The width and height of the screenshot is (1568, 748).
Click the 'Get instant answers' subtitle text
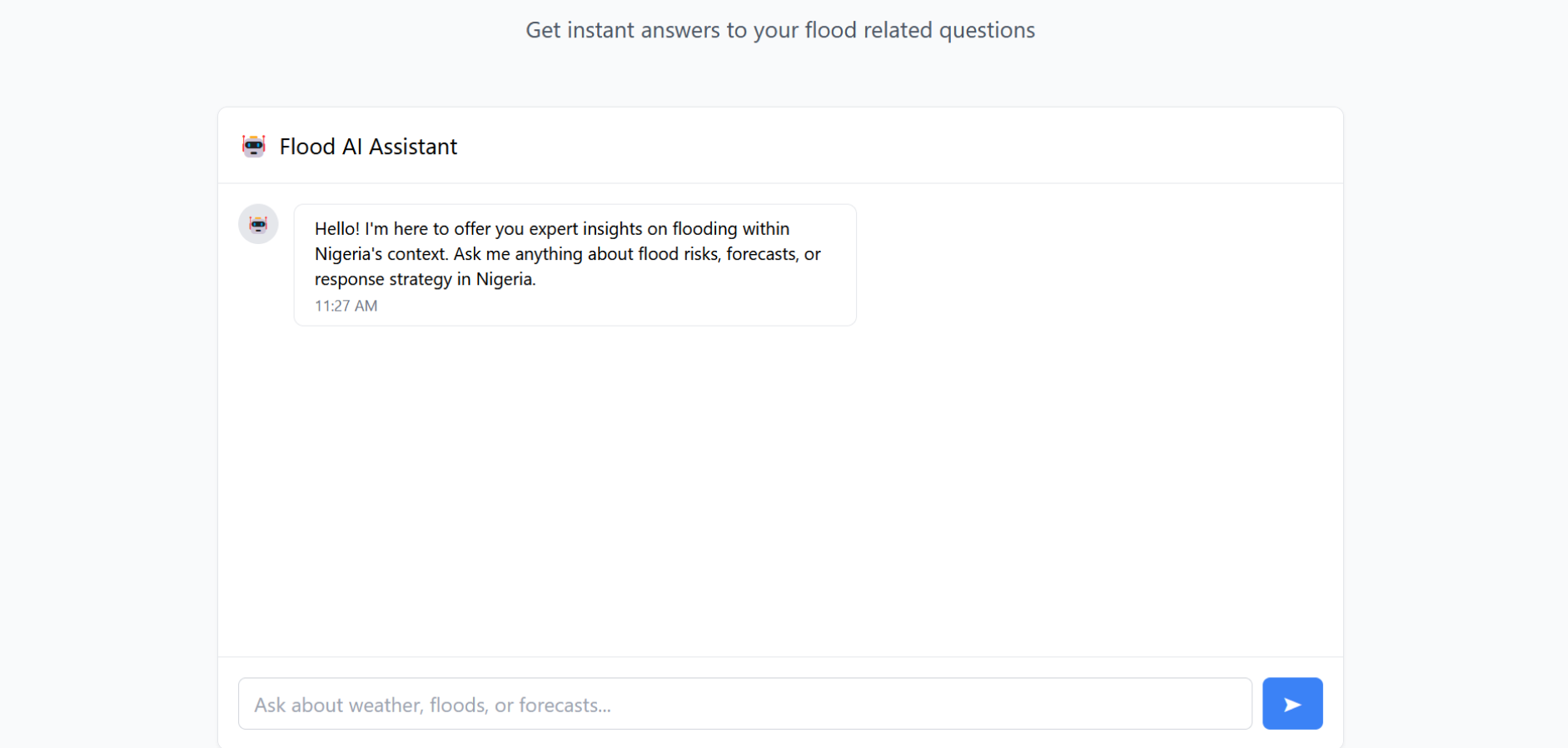point(779,30)
